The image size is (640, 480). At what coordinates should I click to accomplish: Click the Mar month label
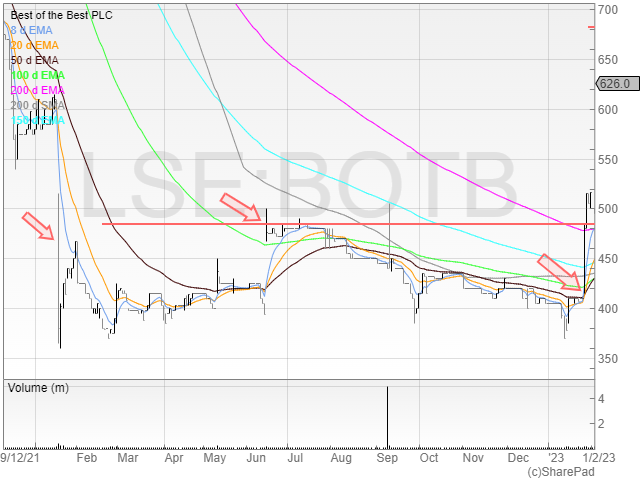[128, 458]
